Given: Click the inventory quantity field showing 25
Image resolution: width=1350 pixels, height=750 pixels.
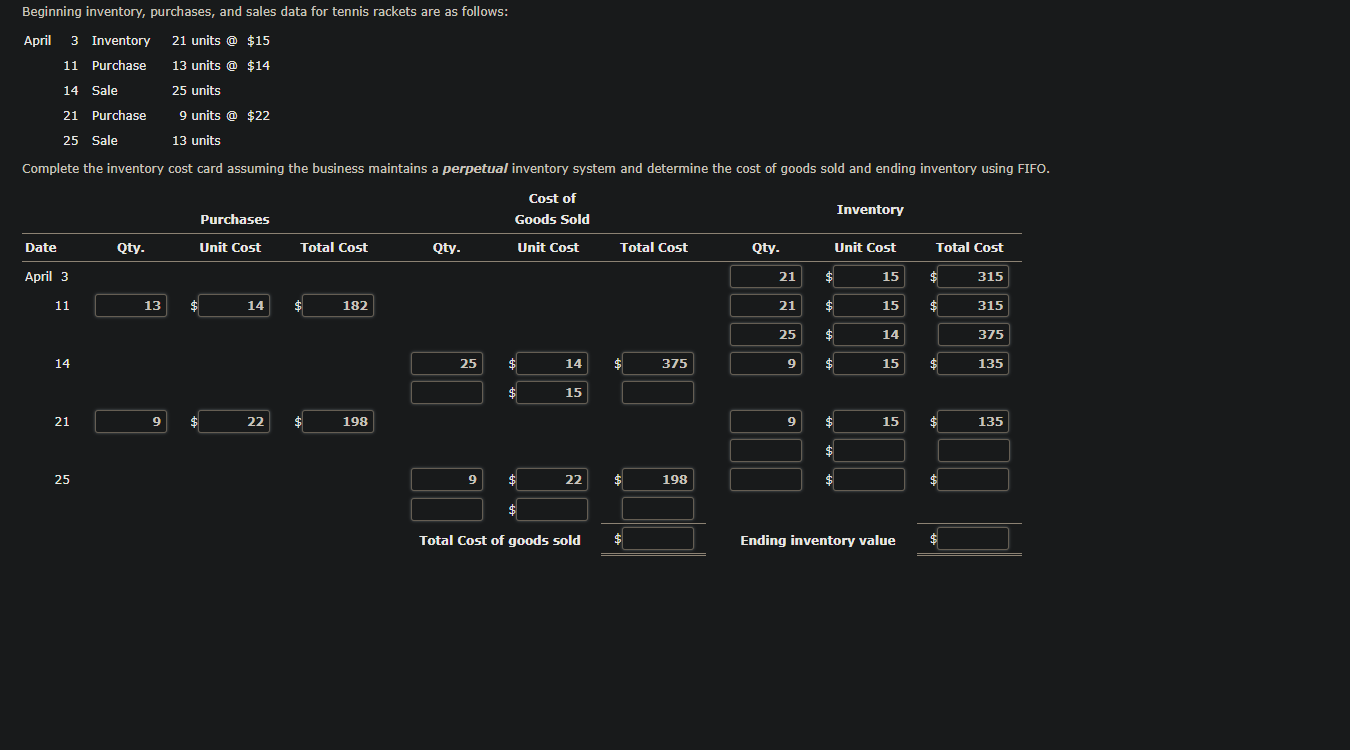Looking at the screenshot, I should (x=766, y=335).
